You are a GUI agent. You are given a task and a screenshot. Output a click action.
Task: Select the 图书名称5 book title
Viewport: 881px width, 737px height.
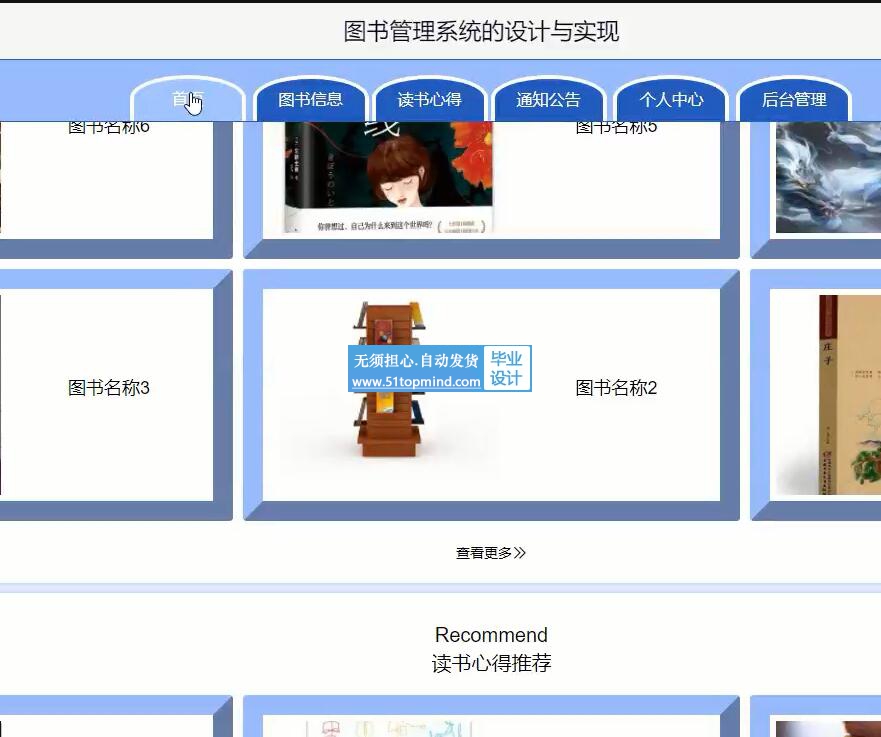(616, 128)
